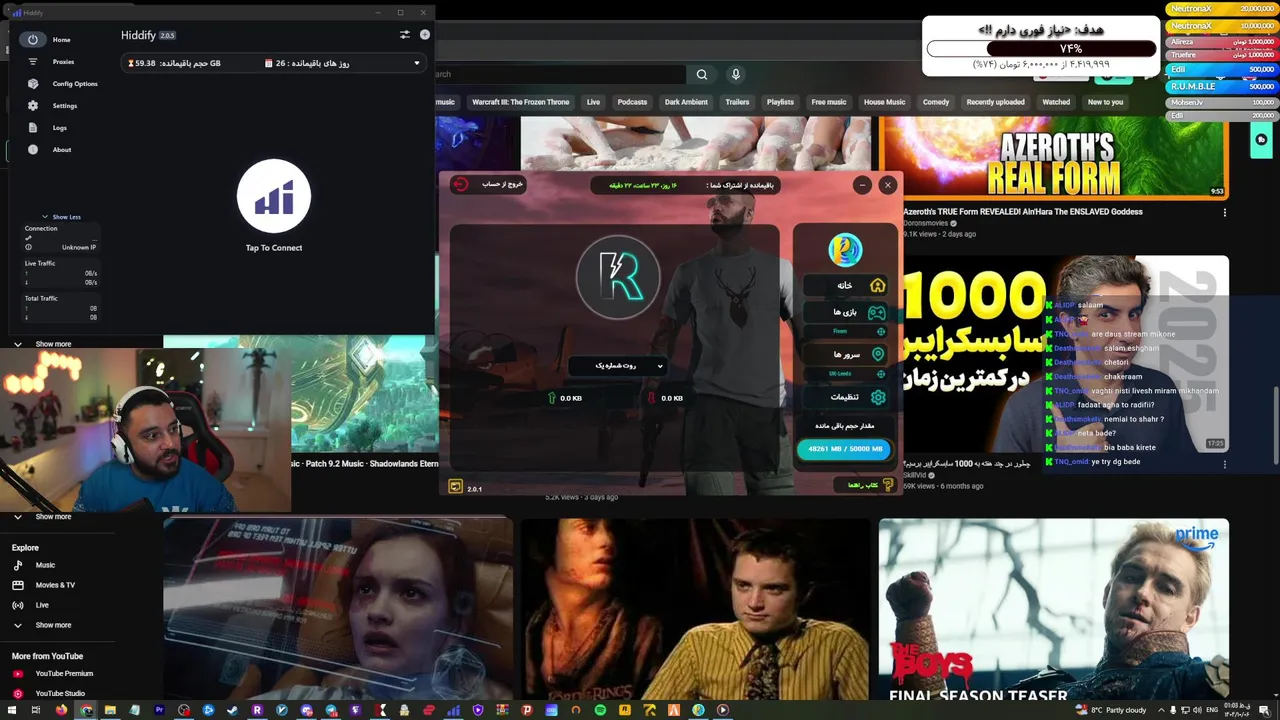Add new profile with plus icon in Hiddify

coord(425,34)
